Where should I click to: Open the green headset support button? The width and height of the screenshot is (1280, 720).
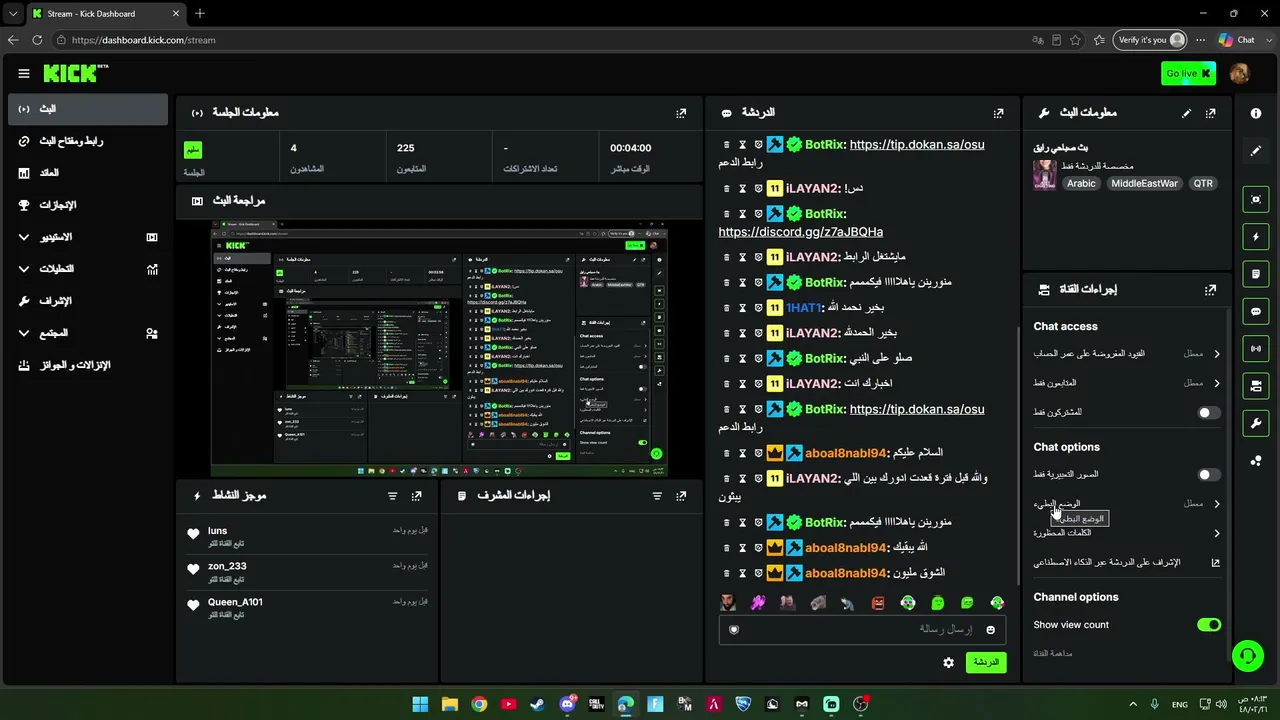[1247, 656]
